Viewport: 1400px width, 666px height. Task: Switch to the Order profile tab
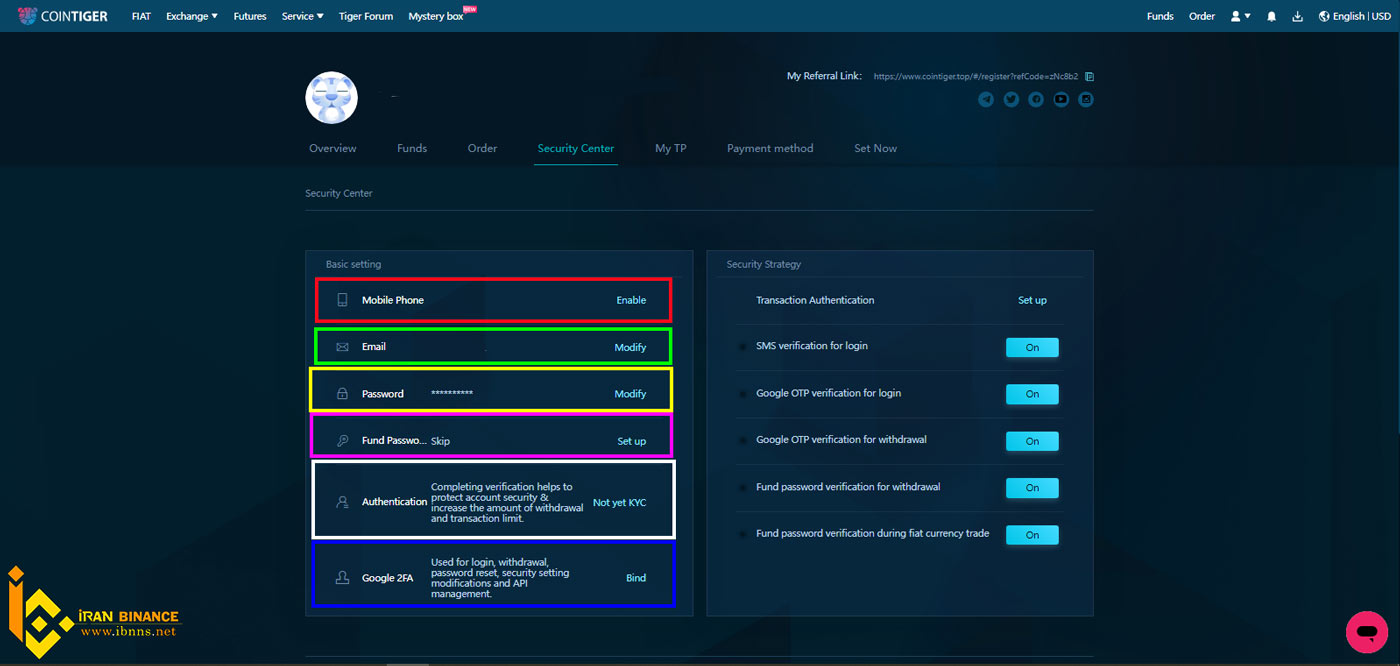coord(482,148)
